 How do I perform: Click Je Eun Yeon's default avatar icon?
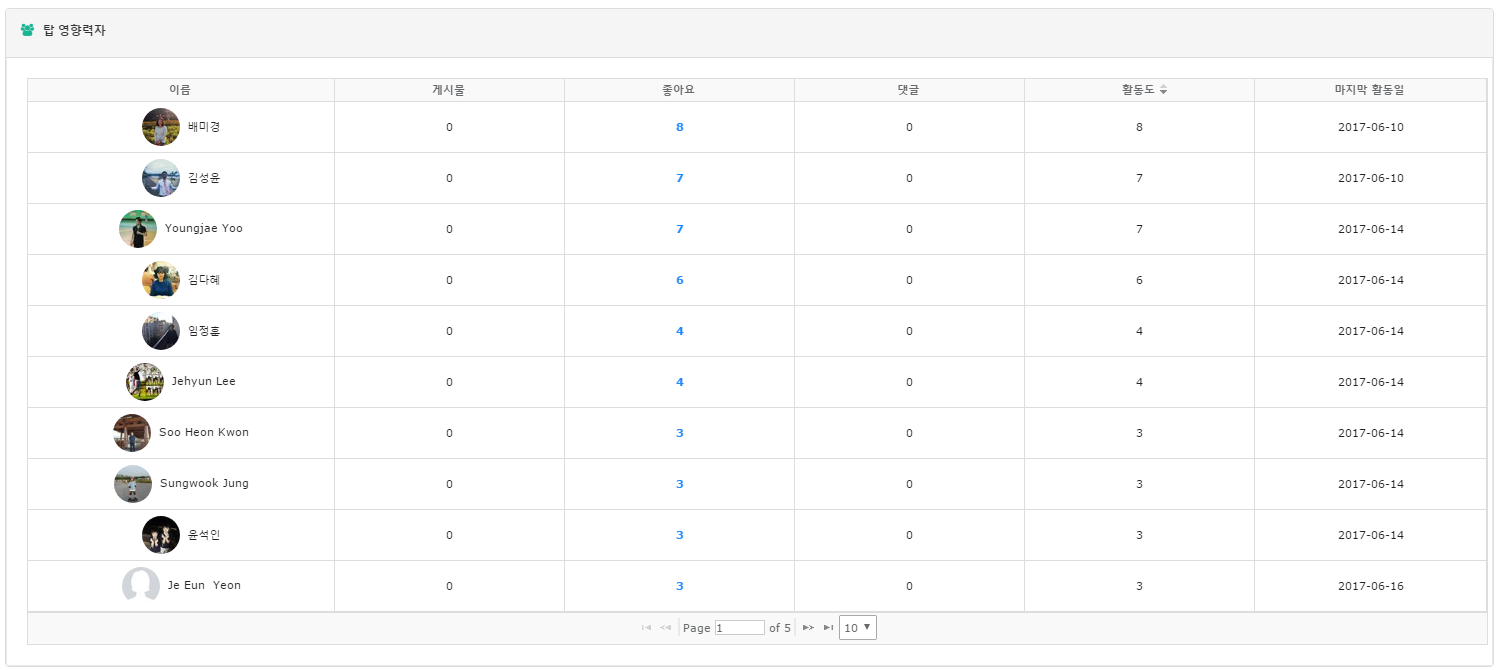click(x=141, y=585)
